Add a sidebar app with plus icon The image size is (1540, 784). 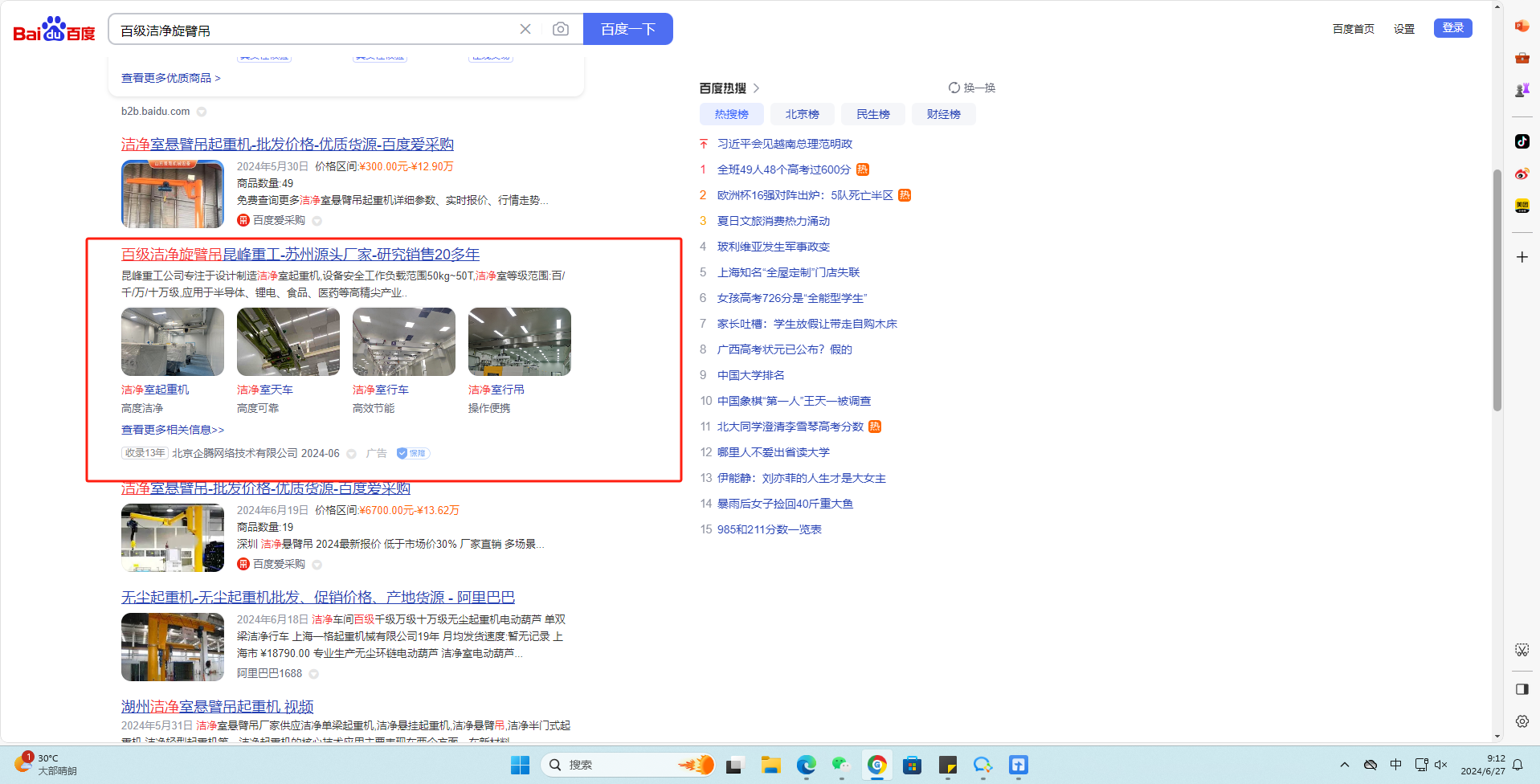pyautogui.click(x=1522, y=257)
